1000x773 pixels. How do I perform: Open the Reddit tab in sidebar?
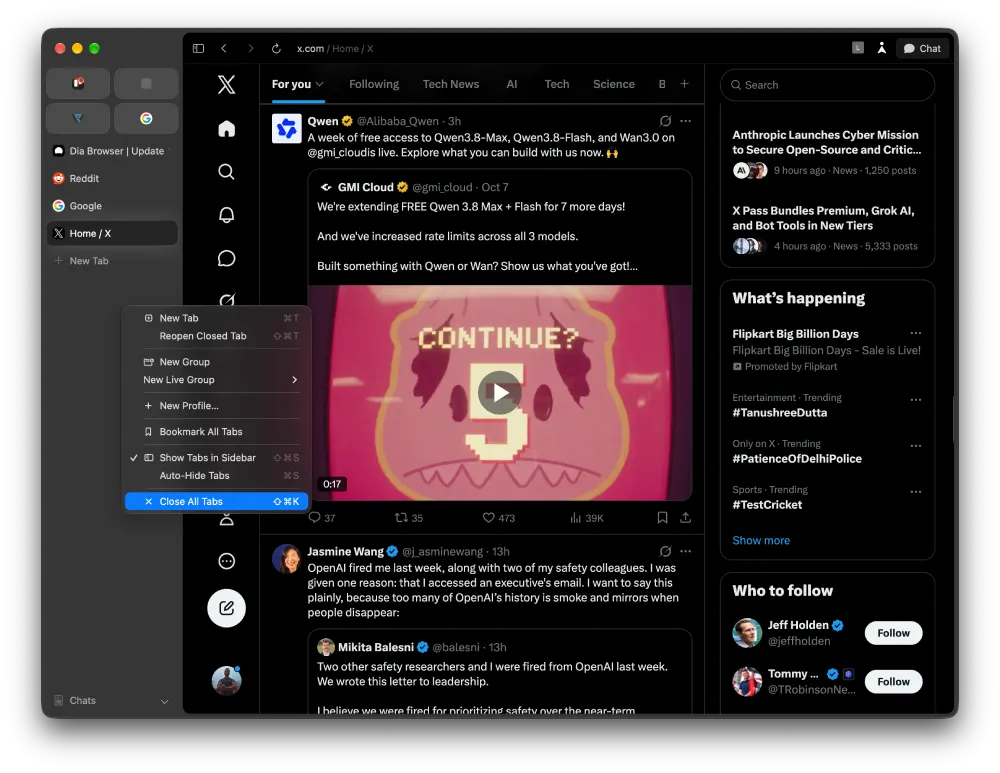coord(112,179)
